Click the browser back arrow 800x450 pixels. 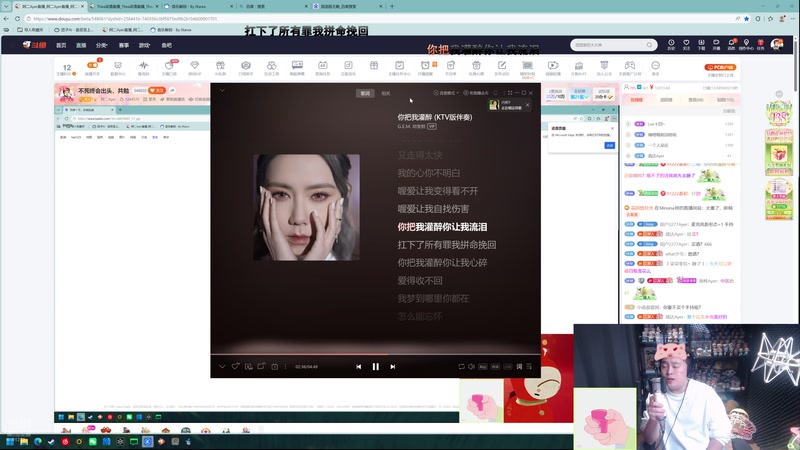6,18
